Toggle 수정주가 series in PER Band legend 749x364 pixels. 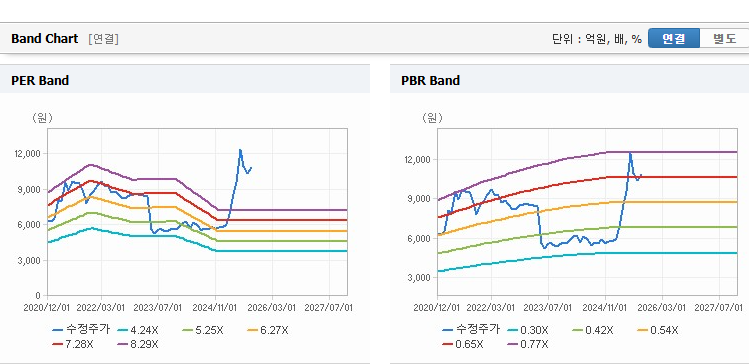[81, 330]
